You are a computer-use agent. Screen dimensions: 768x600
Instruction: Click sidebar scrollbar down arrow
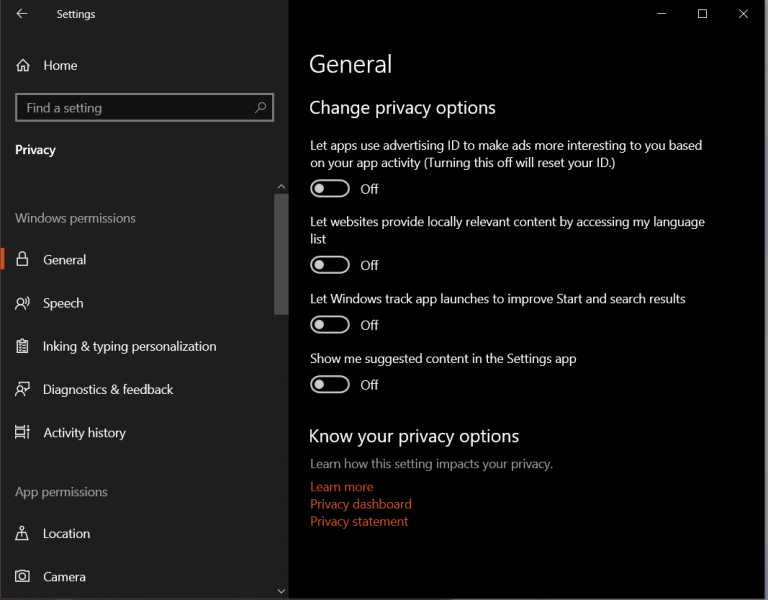point(281,591)
